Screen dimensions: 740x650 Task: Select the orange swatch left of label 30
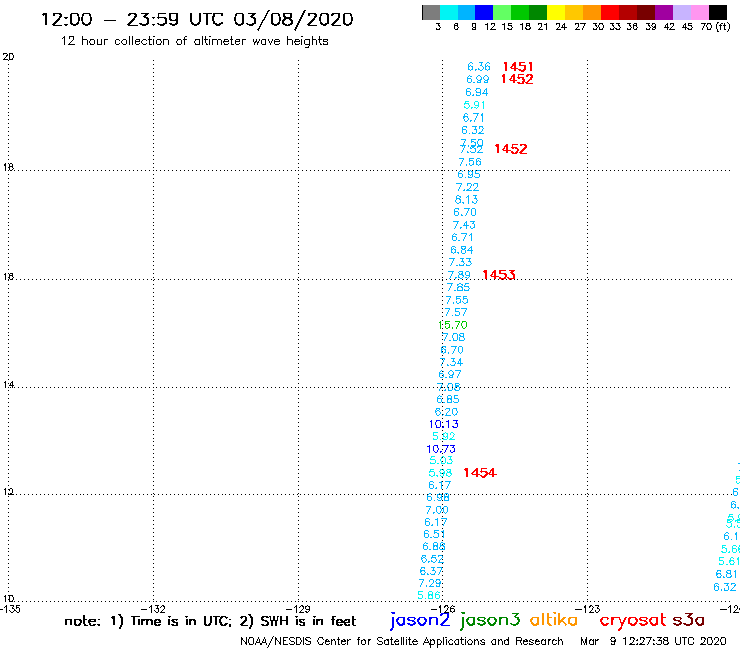[592, 12]
